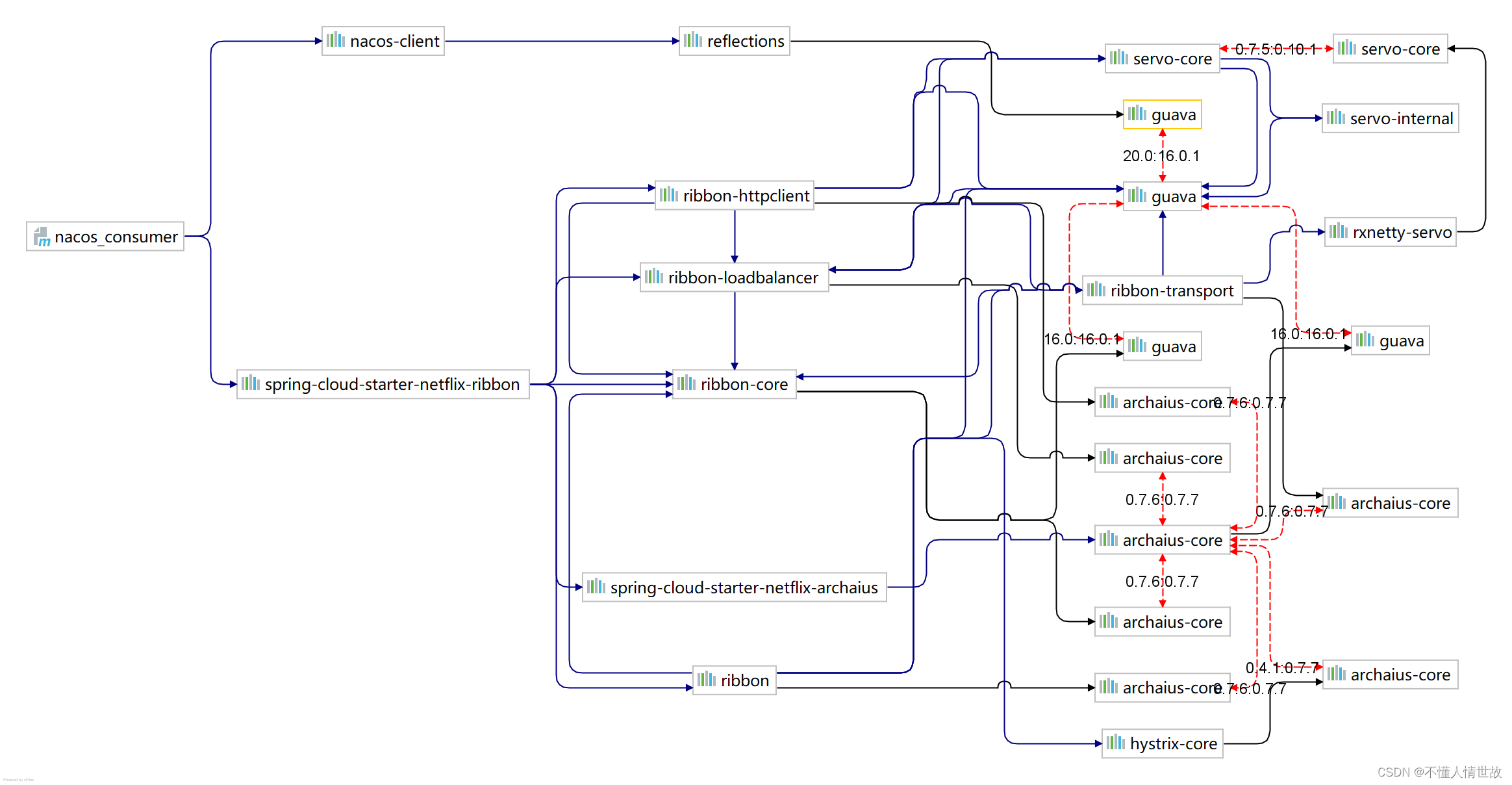Viewport: 1512px width, 785px height.
Task: Select the reflections module icon
Action: pos(694,40)
